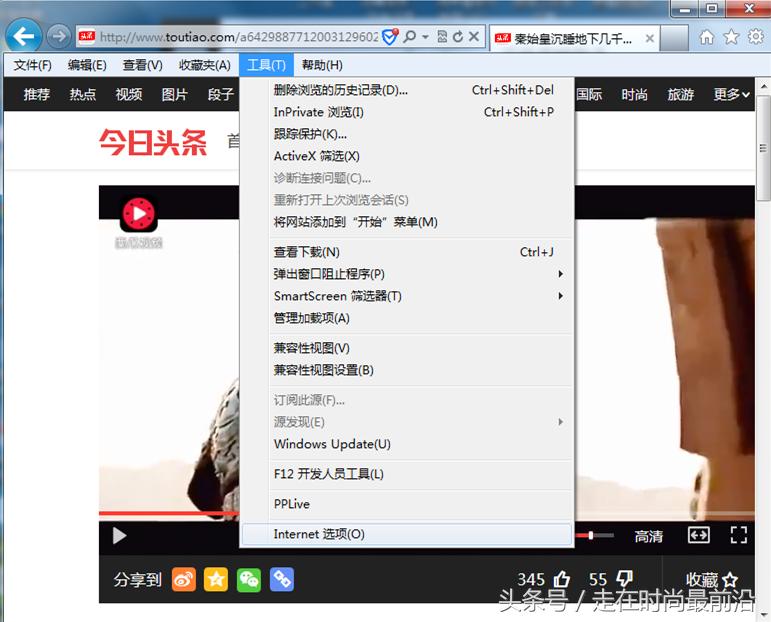Choose Windows Update(U) menu item
This screenshot has width=771, height=622.
pos(407,444)
